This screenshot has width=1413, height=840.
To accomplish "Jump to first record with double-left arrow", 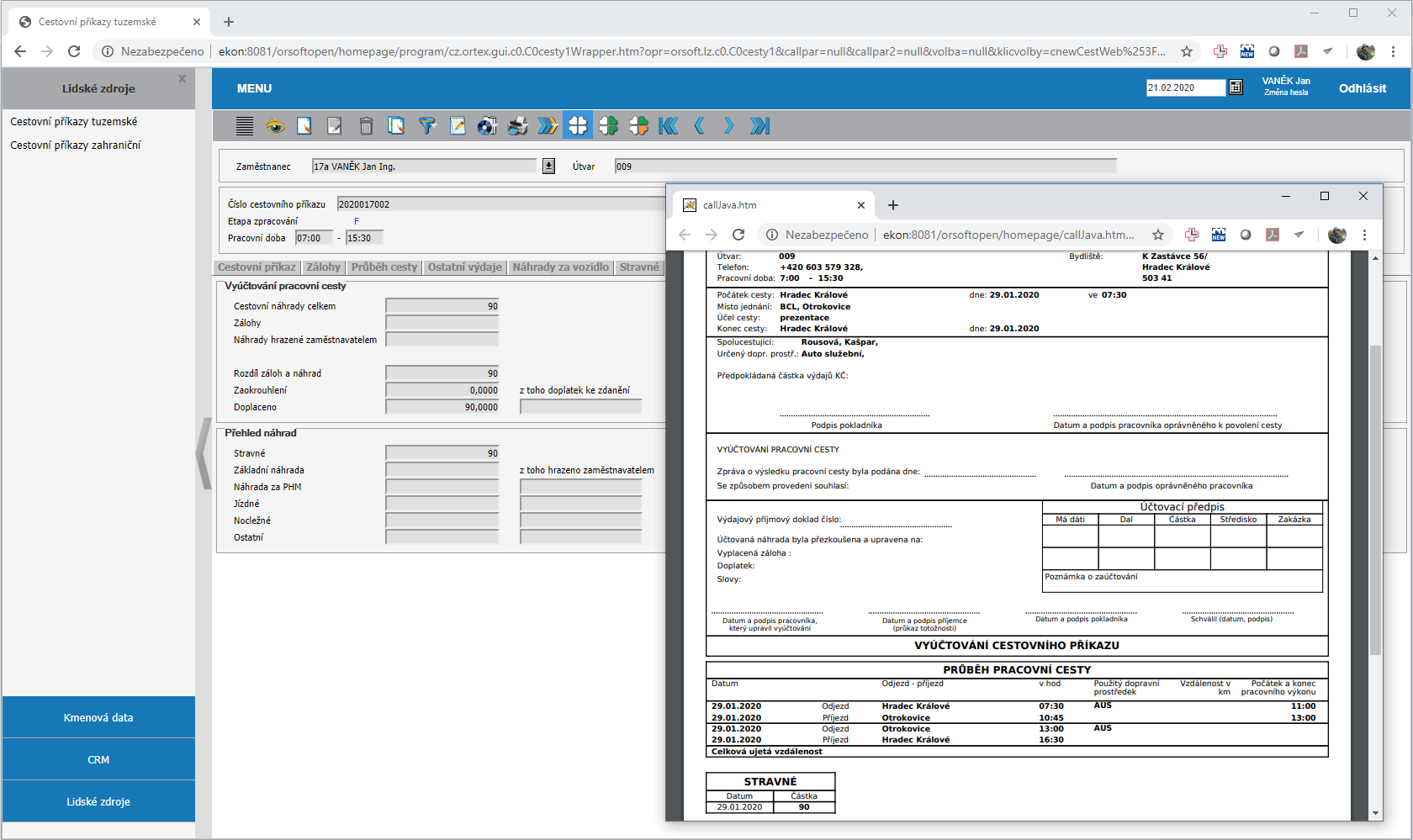I will tap(669, 126).
